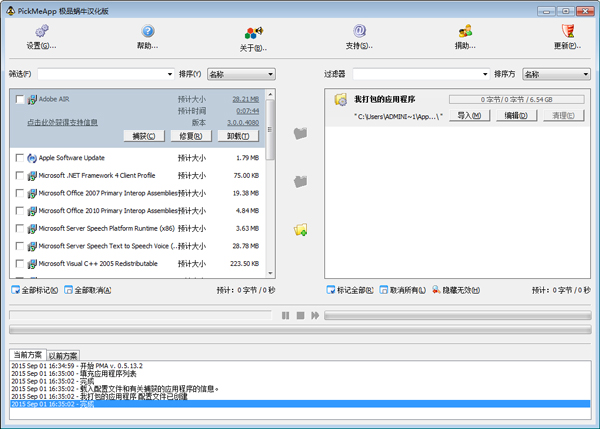This screenshot has width=600, height=429.
Task: Click the second gray box icon in middle
Action: pos(300,181)
